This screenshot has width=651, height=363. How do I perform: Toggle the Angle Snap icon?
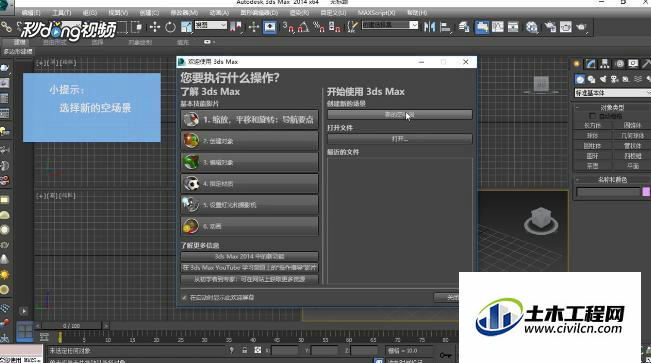click(x=303, y=27)
